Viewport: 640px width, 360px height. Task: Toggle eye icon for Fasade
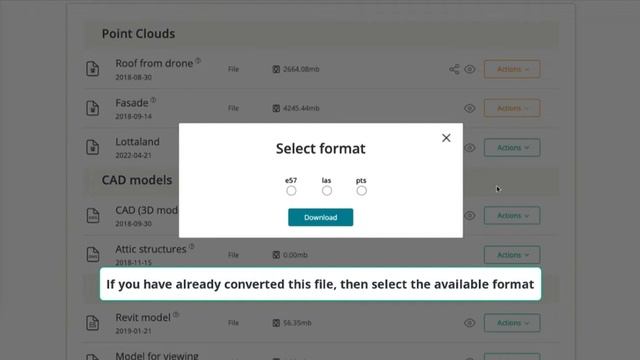click(469, 108)
